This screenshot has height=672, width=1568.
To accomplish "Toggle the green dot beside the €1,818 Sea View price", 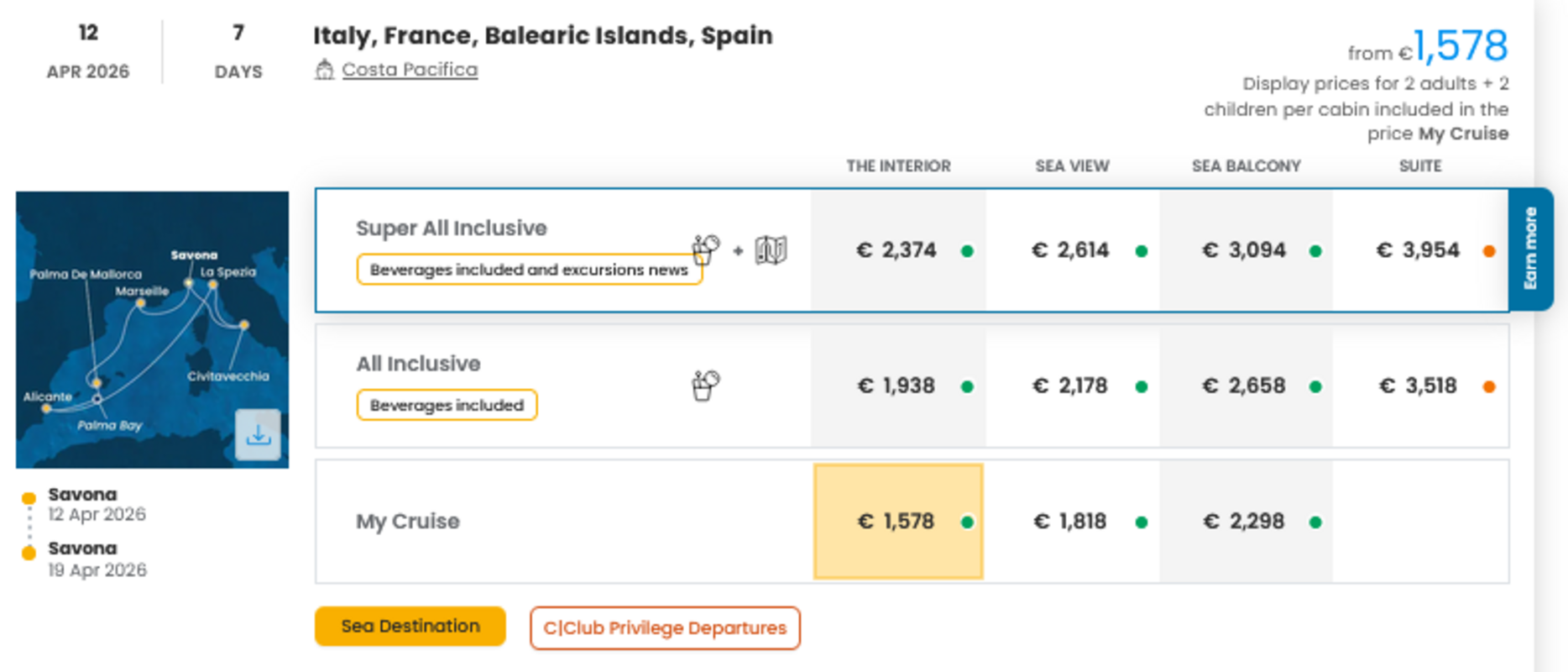I will coord(1142,521).
